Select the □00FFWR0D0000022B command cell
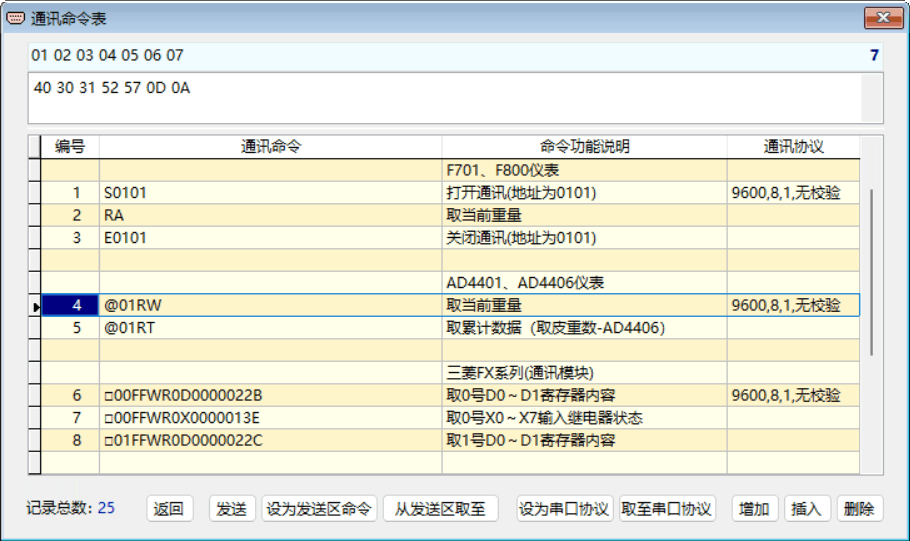The image size is (910, 541). [270, 395]
